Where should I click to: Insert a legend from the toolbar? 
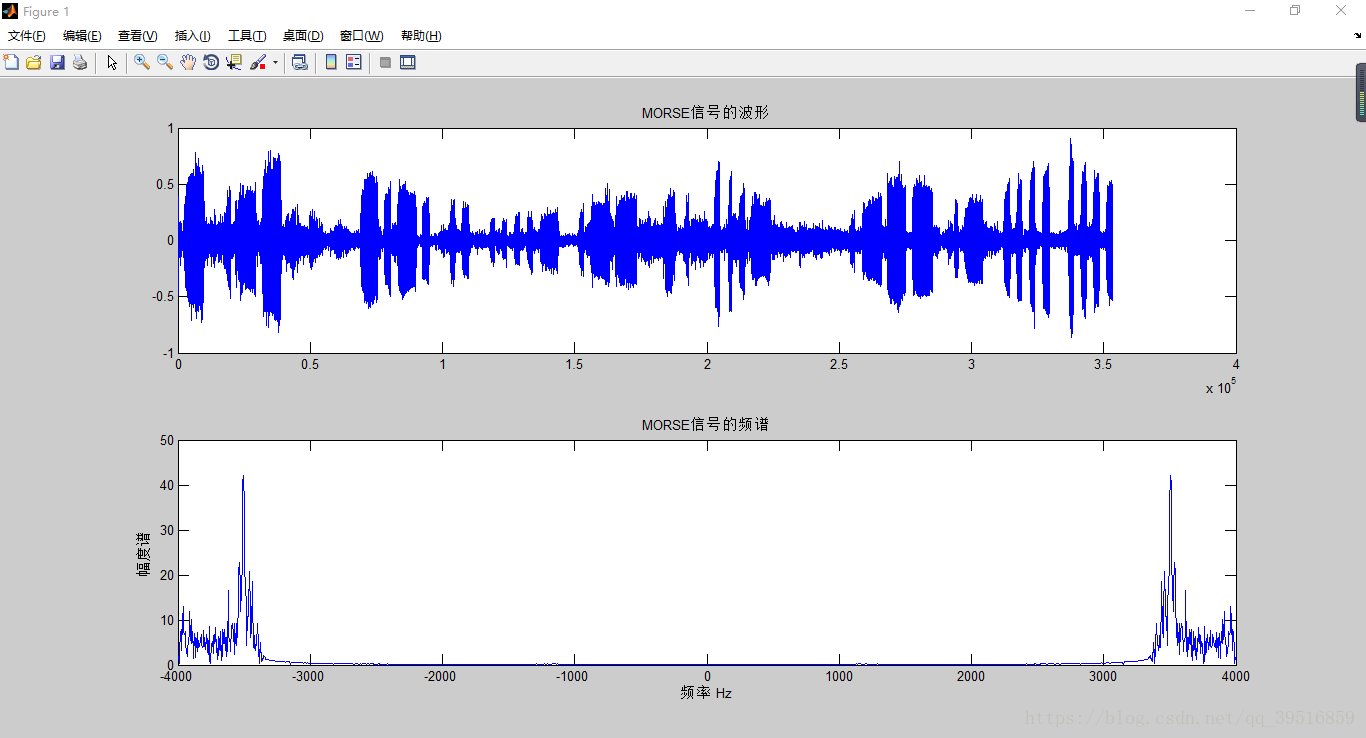pos(354,62)
